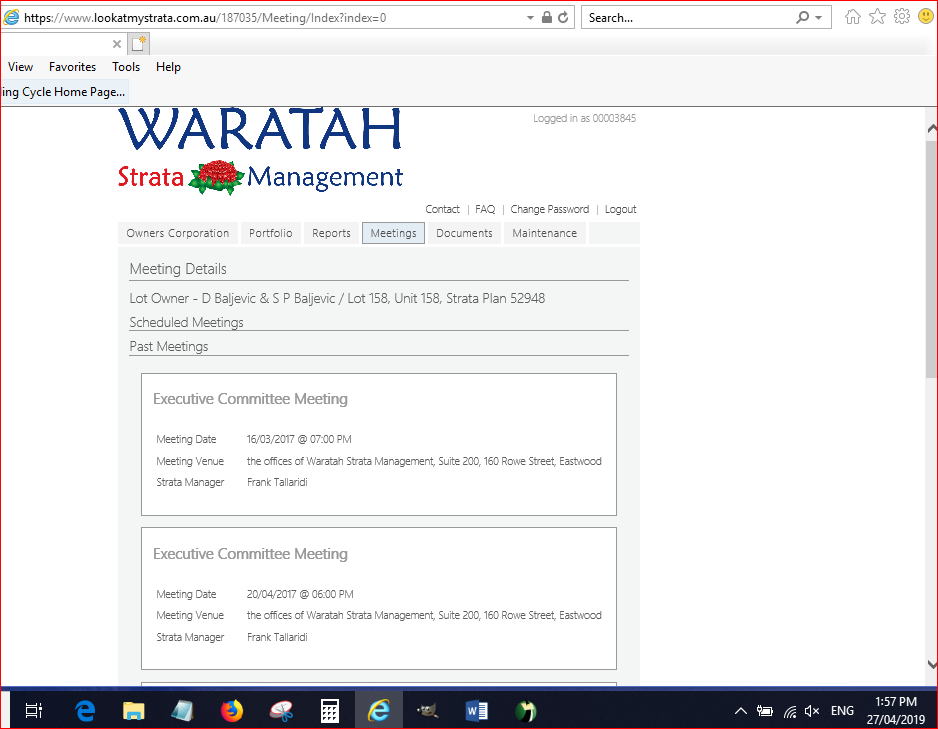Click the security lock icon in address bar
Screen dimensions: 938x729
coord(547,17)
